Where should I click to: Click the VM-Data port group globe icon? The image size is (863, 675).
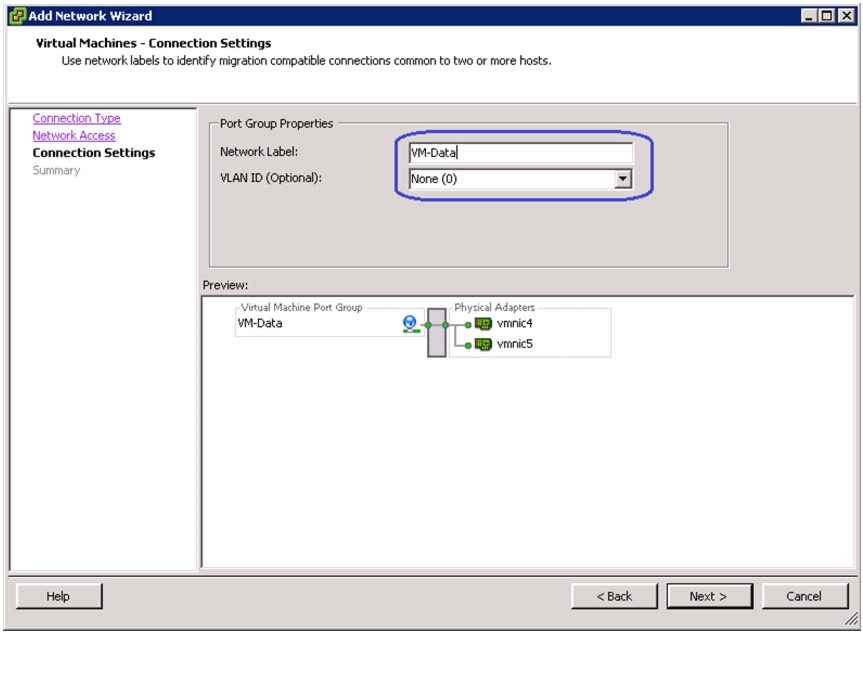click(409, 324)
